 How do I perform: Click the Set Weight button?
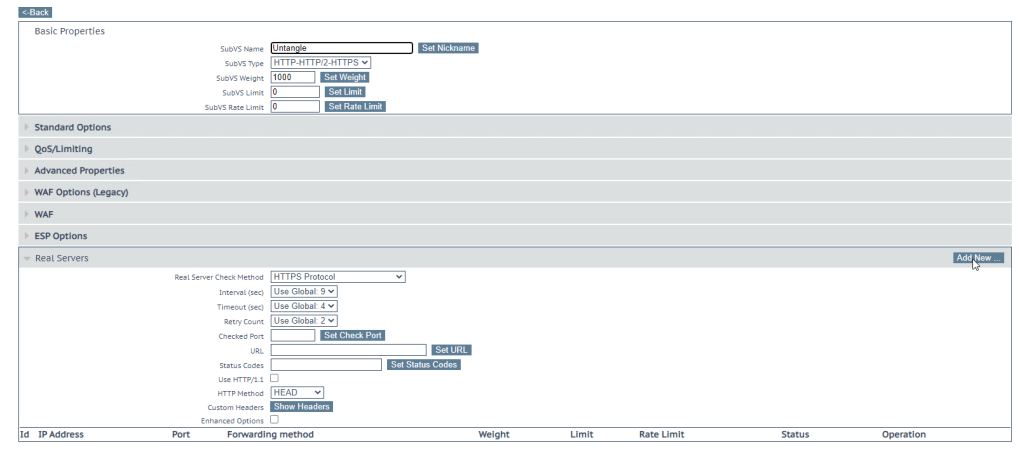coord(344,77)
